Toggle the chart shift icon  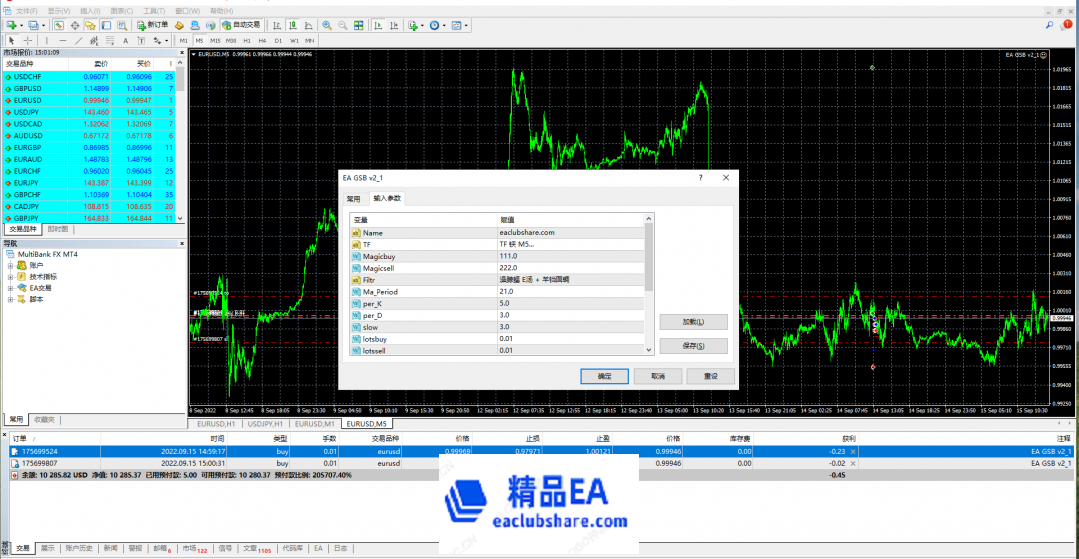click(x=394, y=25)
